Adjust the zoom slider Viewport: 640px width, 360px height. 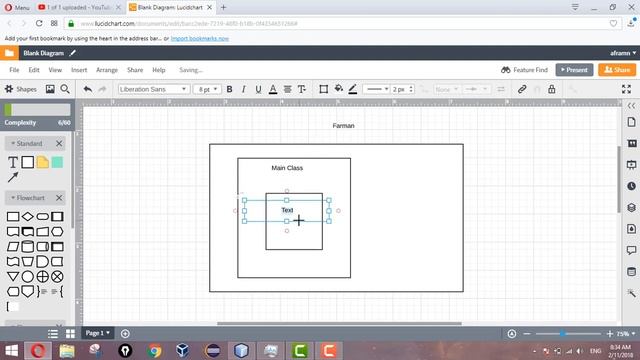(x=562, y=333)
